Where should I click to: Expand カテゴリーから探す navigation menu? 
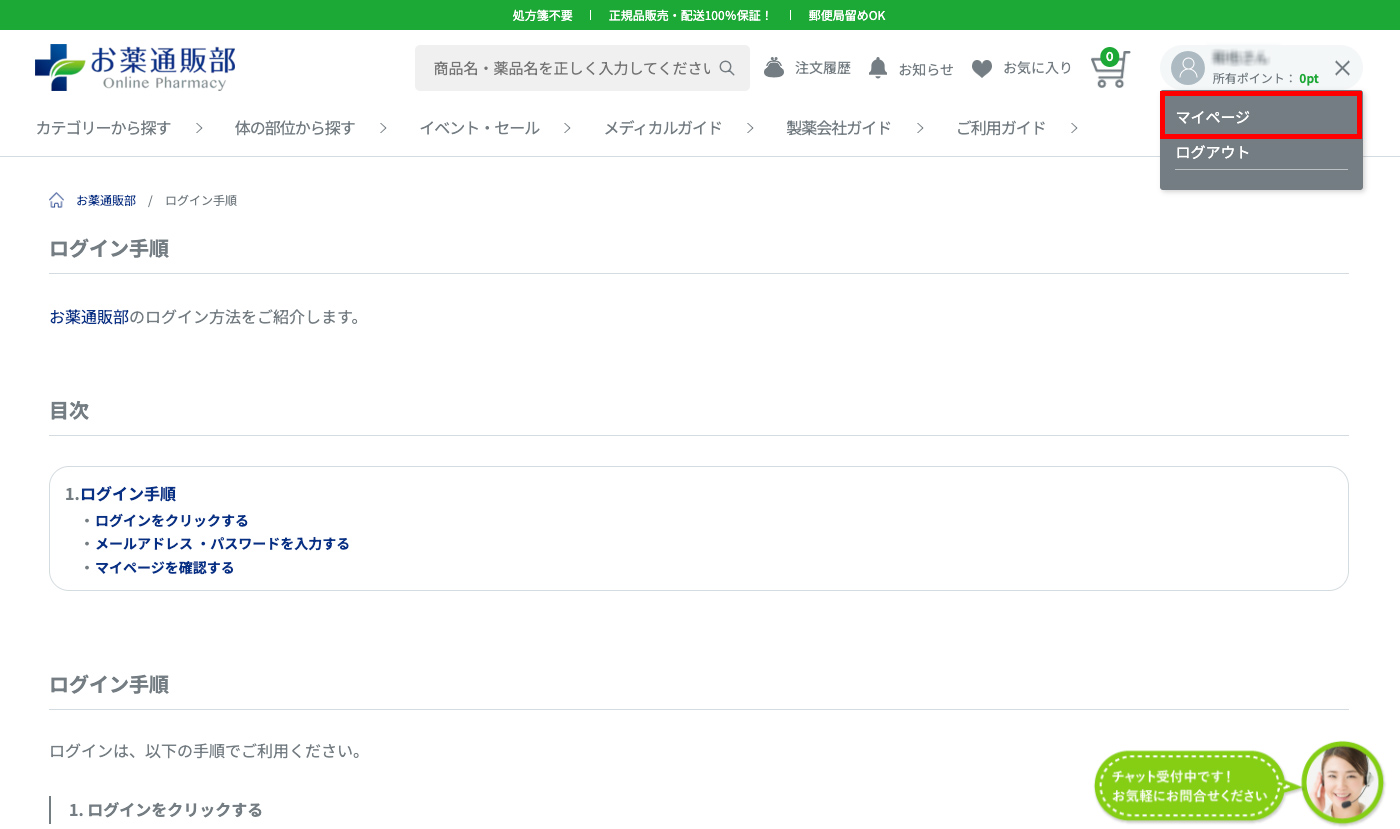[103, 128]
